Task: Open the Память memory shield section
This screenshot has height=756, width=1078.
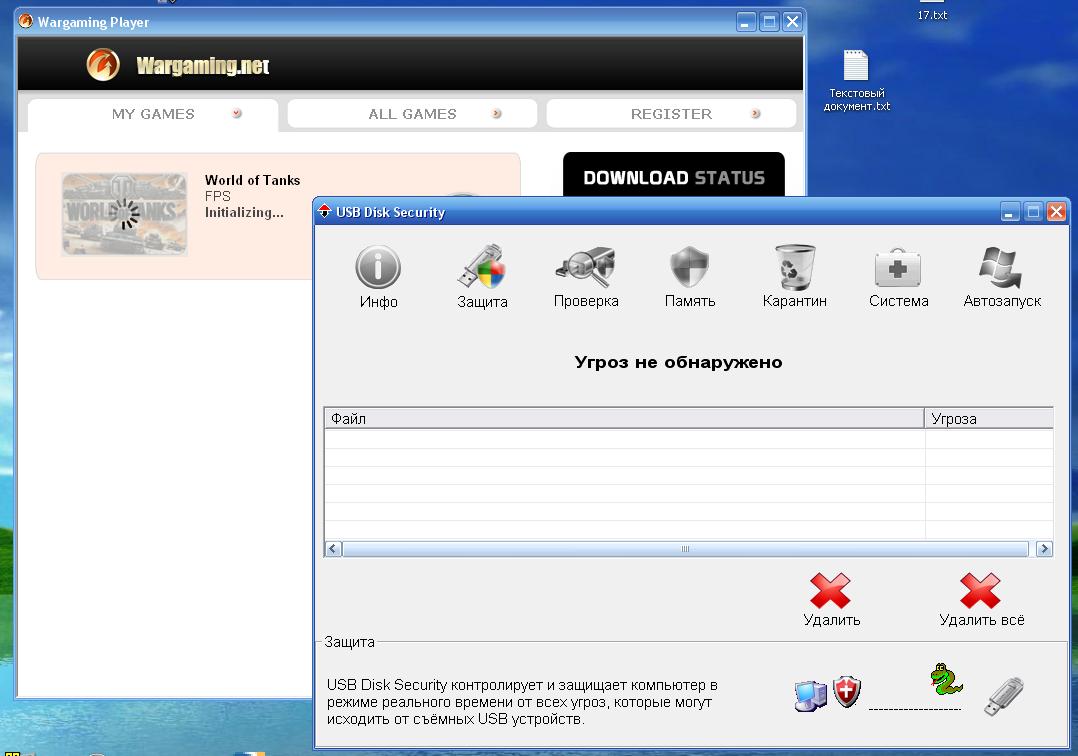Action: [x=690, y=276]
